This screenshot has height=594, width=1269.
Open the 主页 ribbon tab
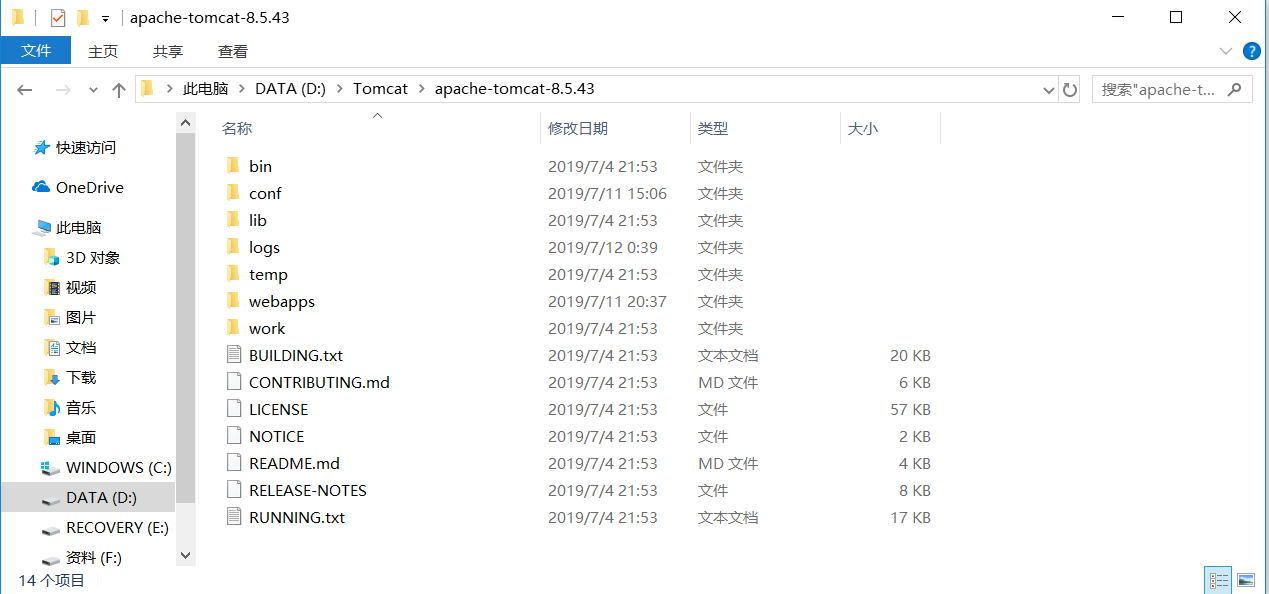102,51
